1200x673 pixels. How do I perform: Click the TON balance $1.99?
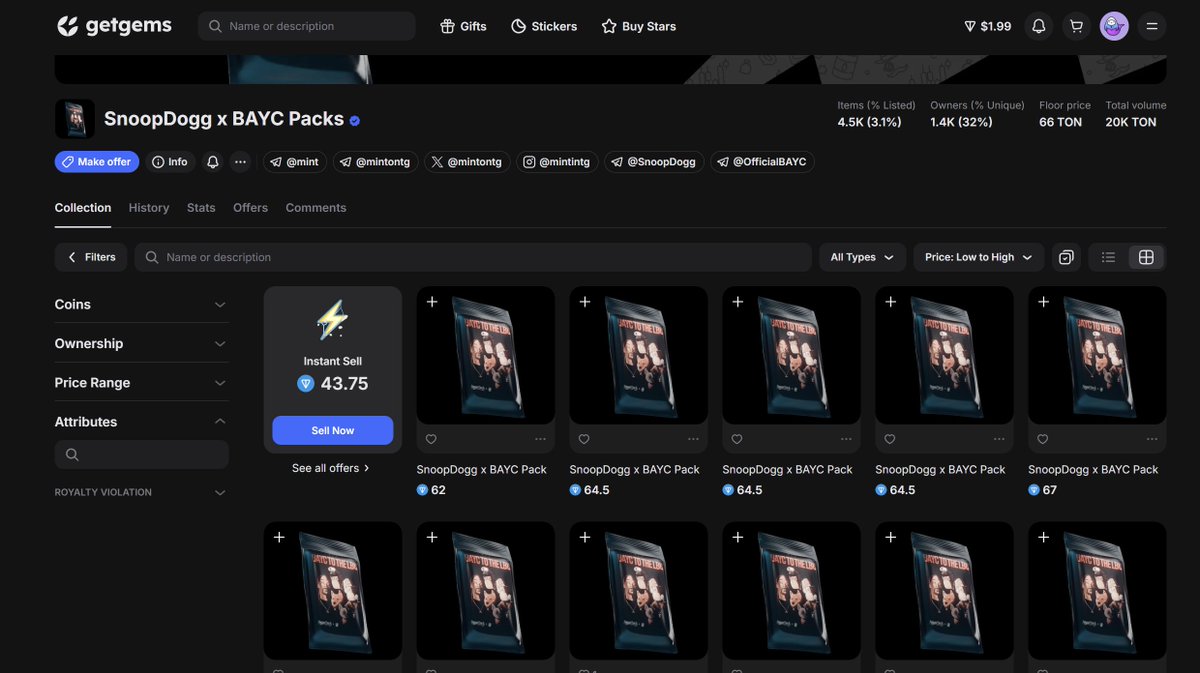pos(987,26)
